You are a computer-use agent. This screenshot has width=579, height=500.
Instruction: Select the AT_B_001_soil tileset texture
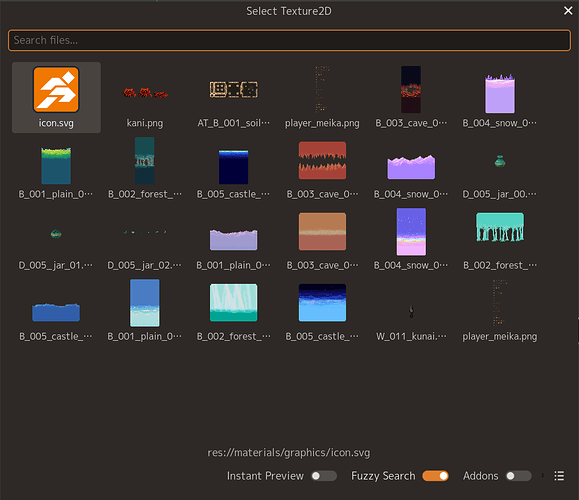coord(233,97)
